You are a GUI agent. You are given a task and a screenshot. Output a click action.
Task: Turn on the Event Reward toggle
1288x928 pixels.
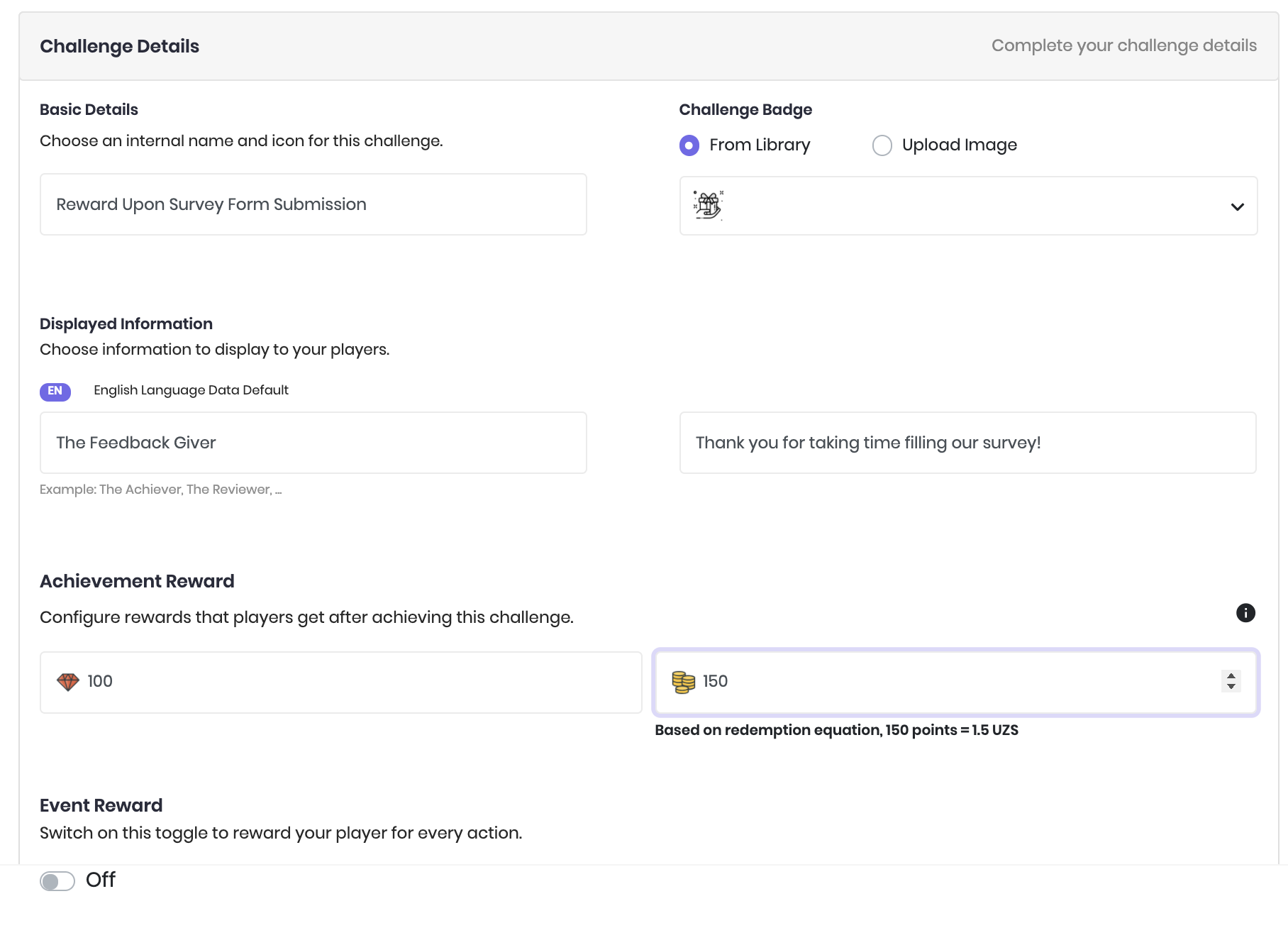57,881
